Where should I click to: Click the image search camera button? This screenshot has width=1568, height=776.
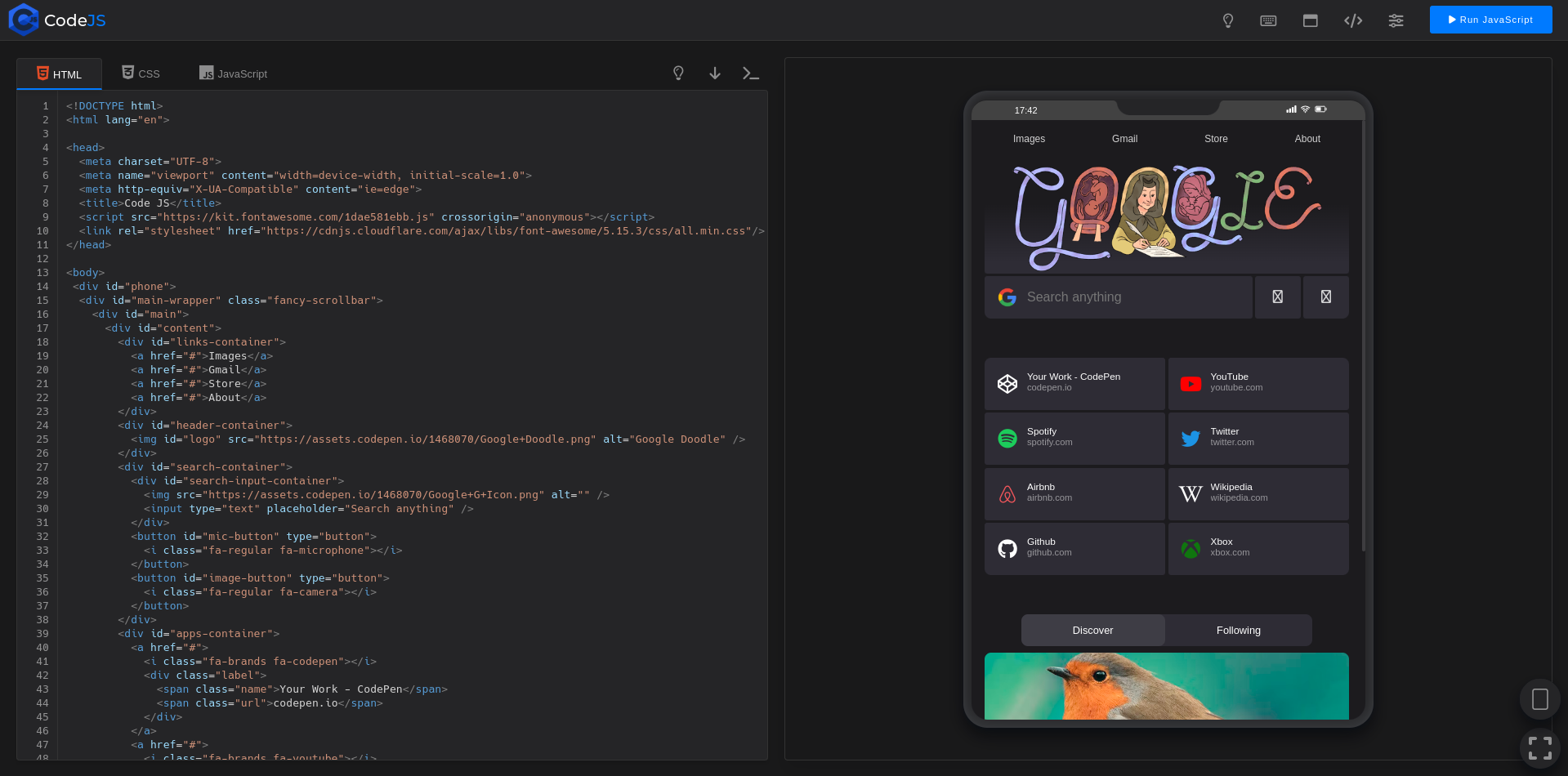point(1326,297)
